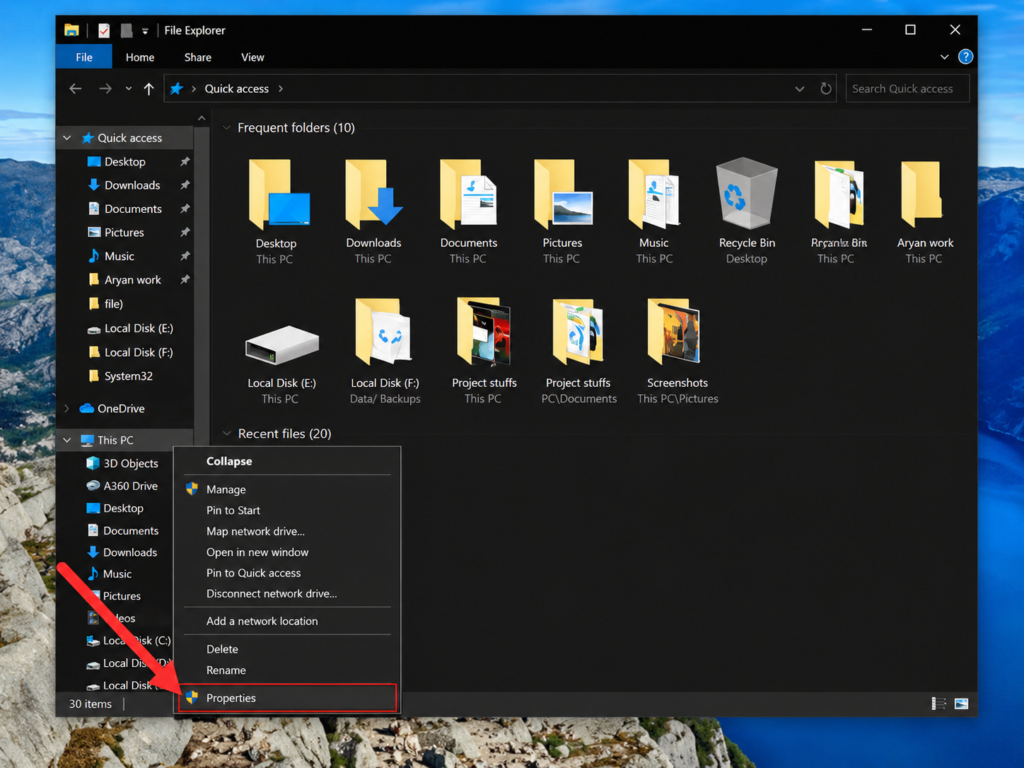Click the back navigation arrow
1024x768 pixels.
click(x=75, y=88)
